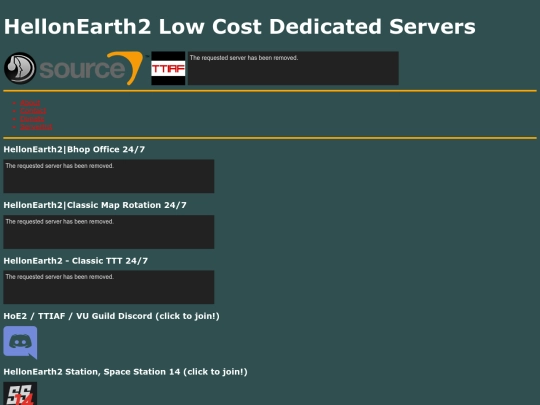
Task: Click the TTIAF red logo image
Action: (168, 68)
